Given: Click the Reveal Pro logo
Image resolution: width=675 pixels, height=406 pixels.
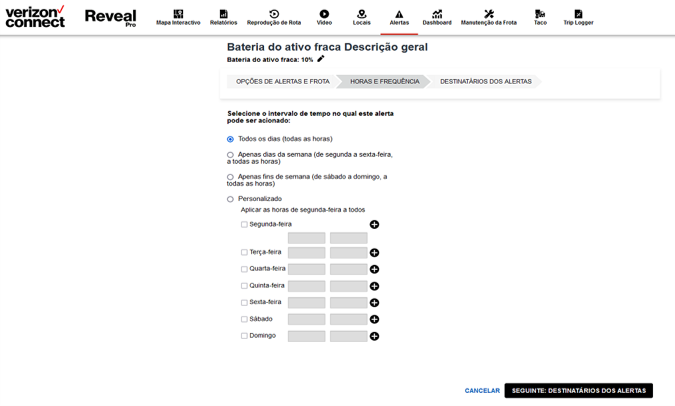Looking at the screenshot, I should pos(111,18).
